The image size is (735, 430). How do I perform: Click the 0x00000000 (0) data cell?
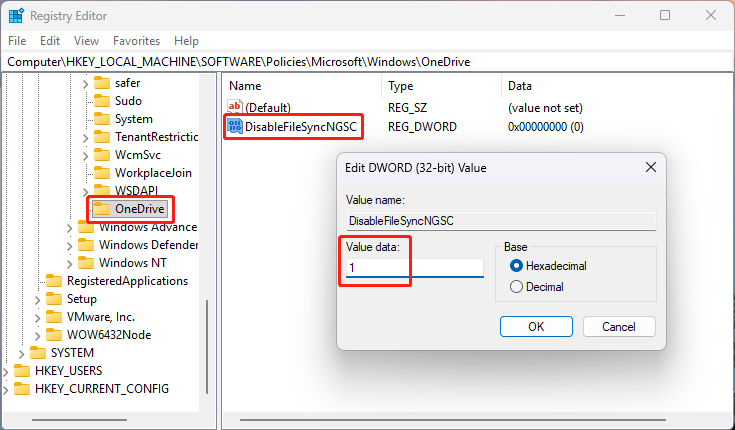546,127
